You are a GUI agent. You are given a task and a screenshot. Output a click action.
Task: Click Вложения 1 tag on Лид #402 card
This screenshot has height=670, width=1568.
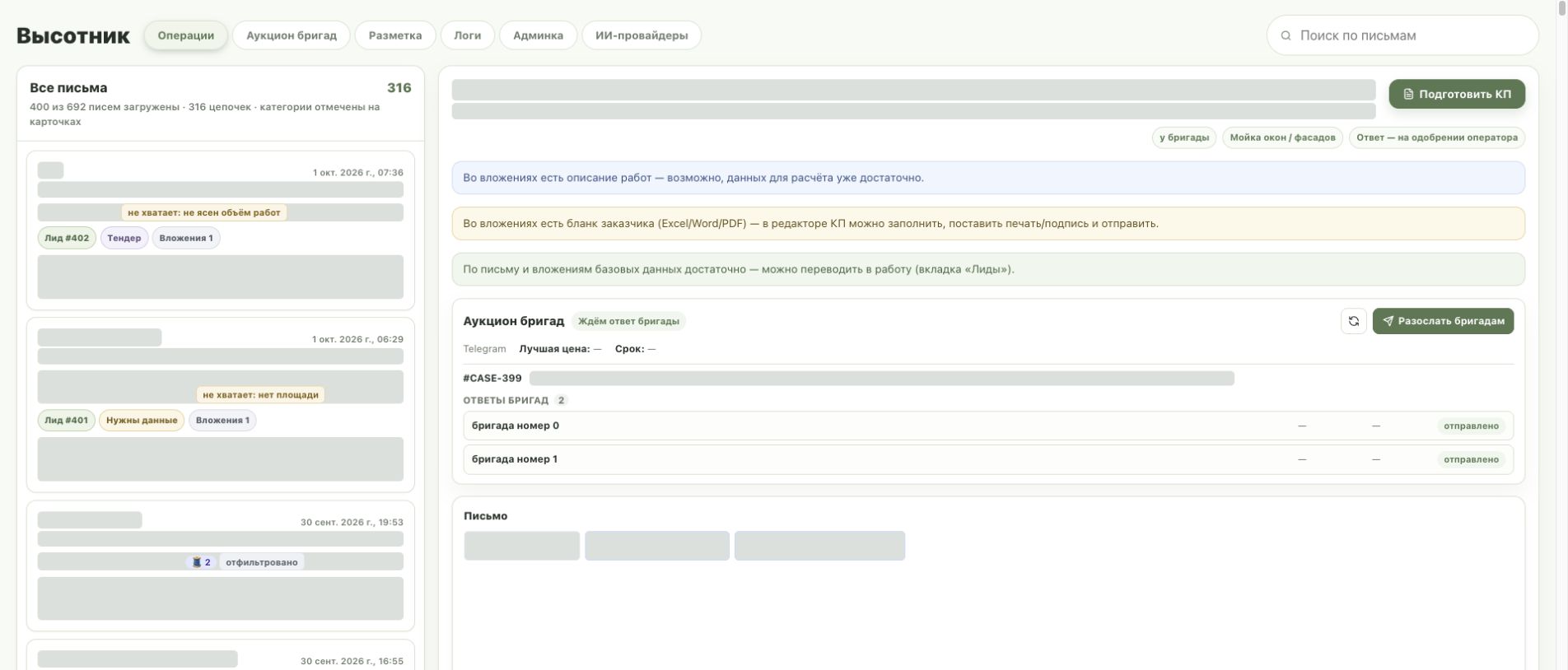(186, 238)
